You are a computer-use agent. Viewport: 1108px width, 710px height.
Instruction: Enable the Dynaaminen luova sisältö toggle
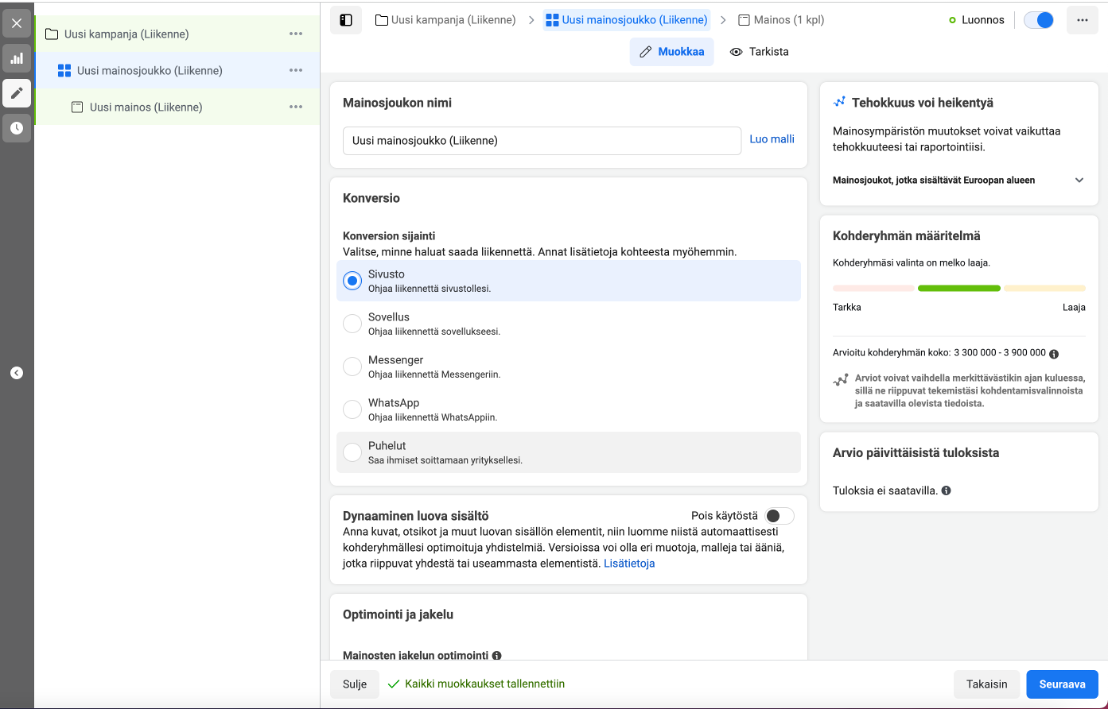pyautogui.click(x=779, y=516)
